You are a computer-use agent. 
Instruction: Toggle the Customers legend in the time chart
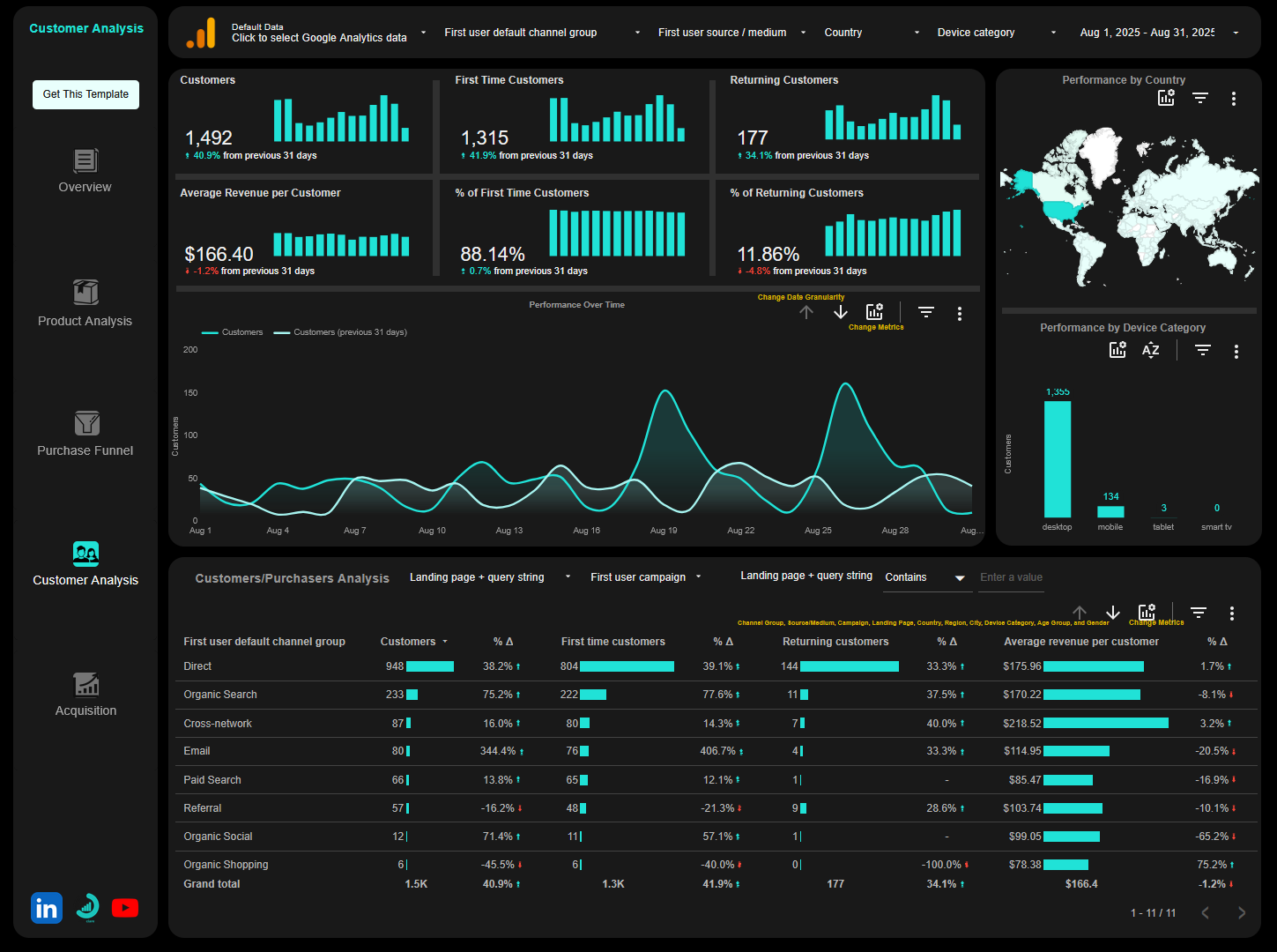point(232,331)
